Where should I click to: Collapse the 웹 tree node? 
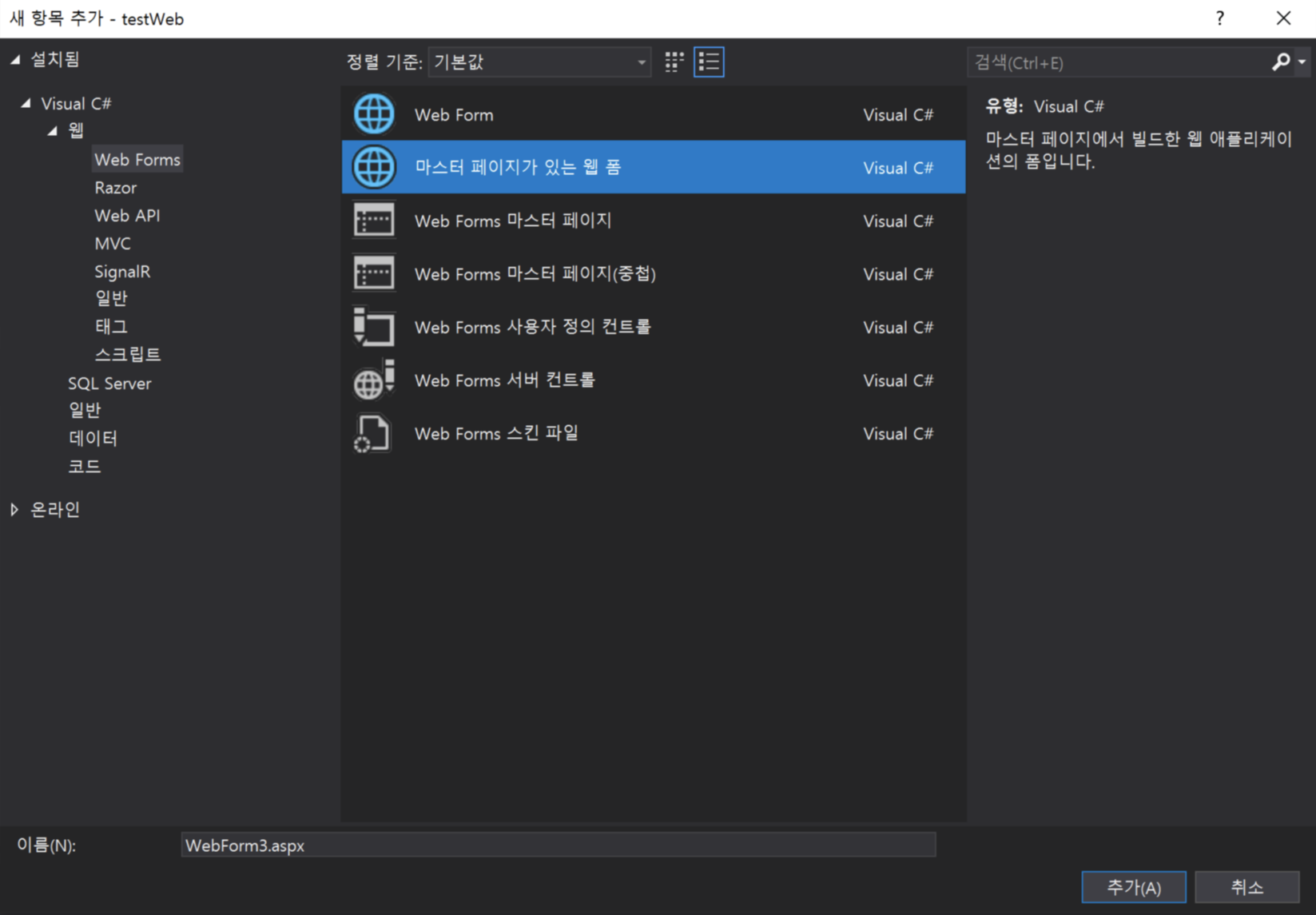[53, 130]
